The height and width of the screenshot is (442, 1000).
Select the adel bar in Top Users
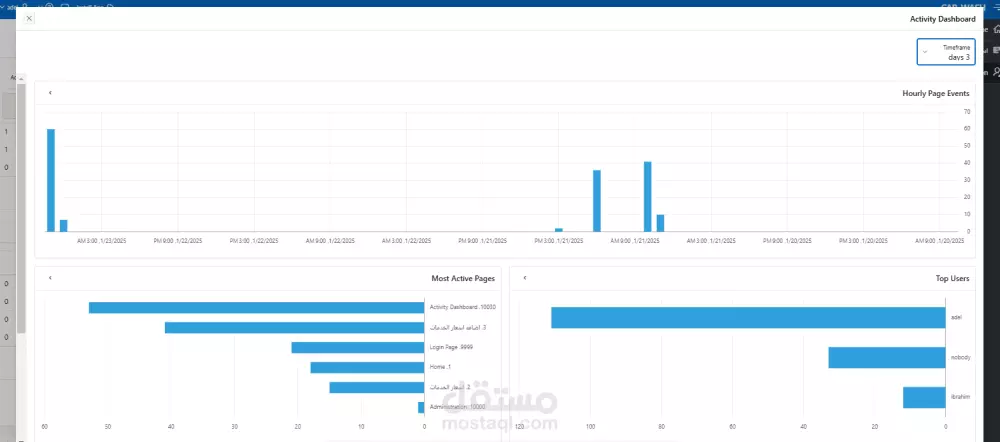[x=748, y=318]
